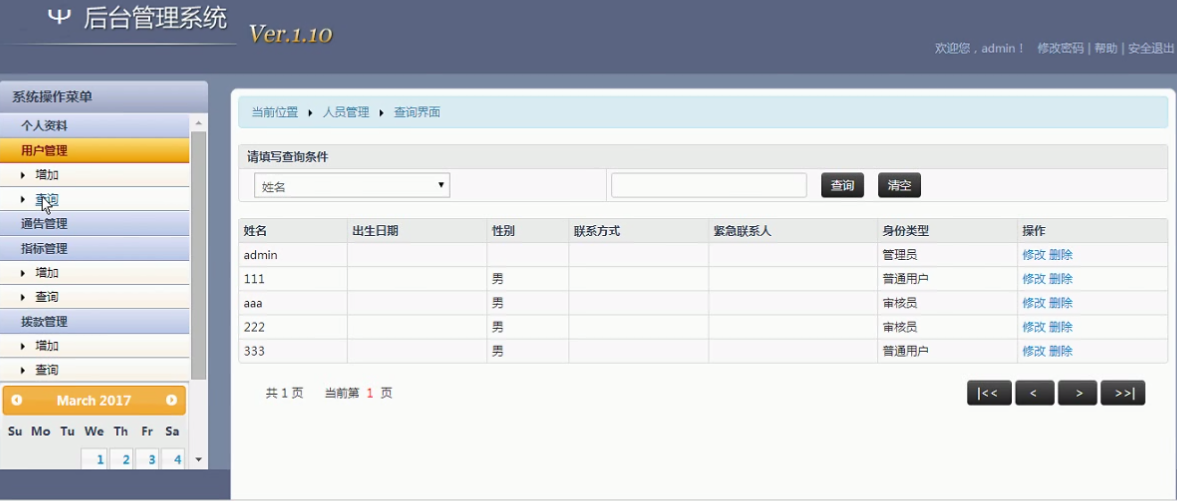Open the 帮助 help link

pyautogui.click(x=1105, y=48)
